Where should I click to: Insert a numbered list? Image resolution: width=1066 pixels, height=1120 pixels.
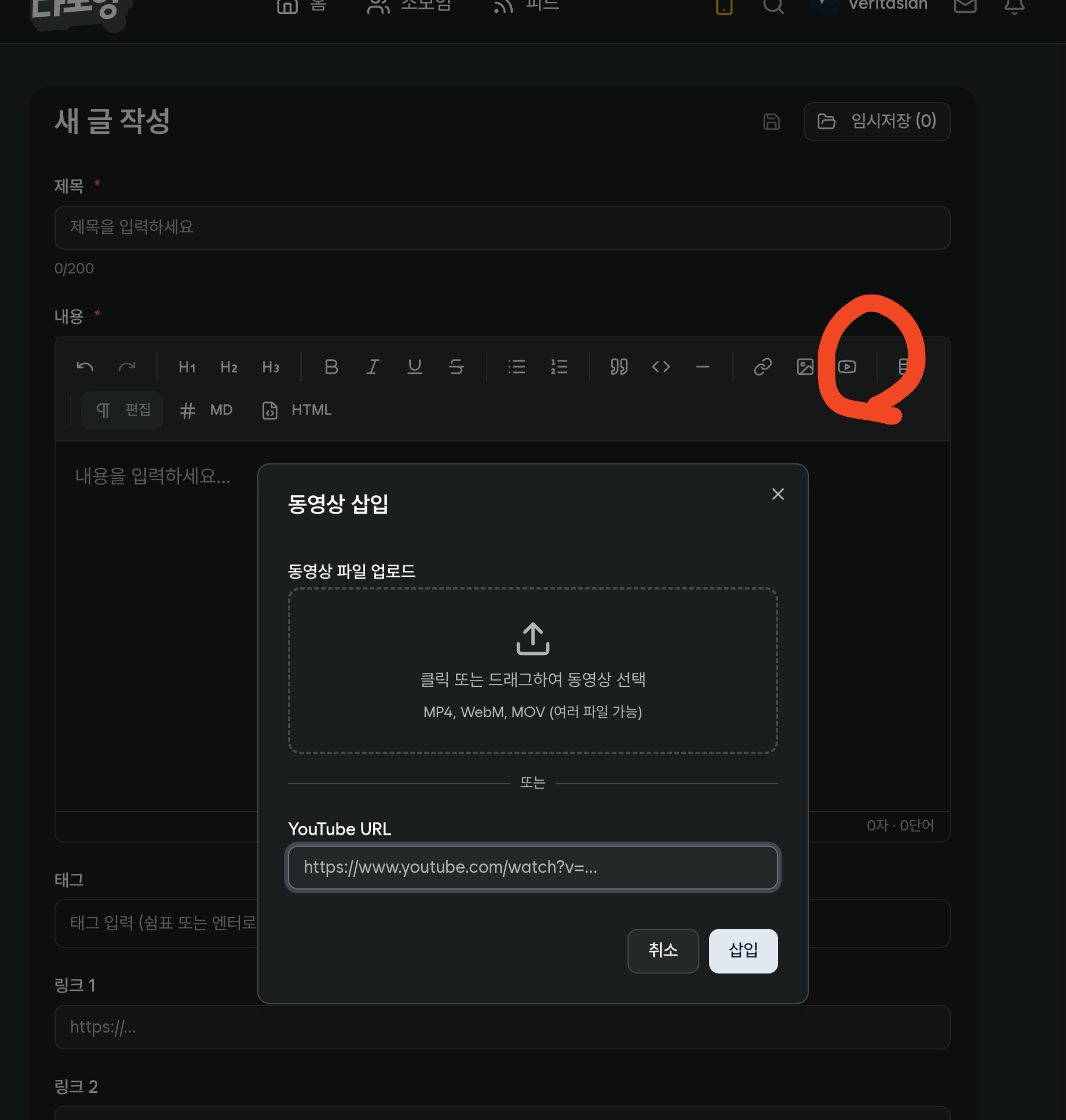click(x=558, y=367)
